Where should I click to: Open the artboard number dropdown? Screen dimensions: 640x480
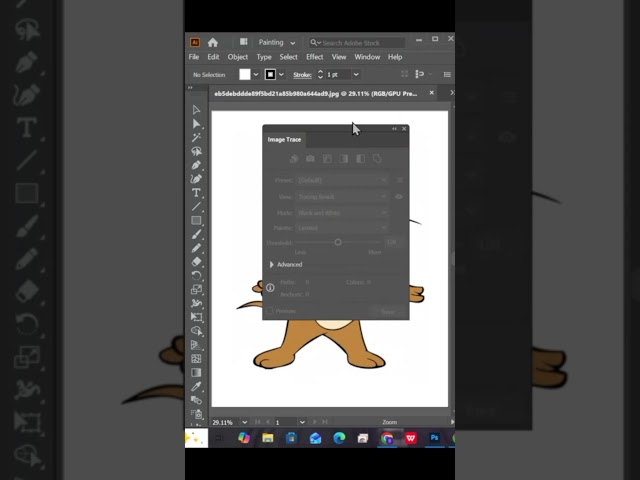point(302,422)
